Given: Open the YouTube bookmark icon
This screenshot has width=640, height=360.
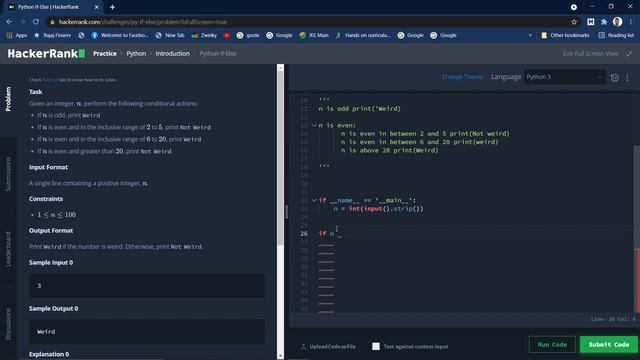Looking at the screenshot, I should click(227, 36).
